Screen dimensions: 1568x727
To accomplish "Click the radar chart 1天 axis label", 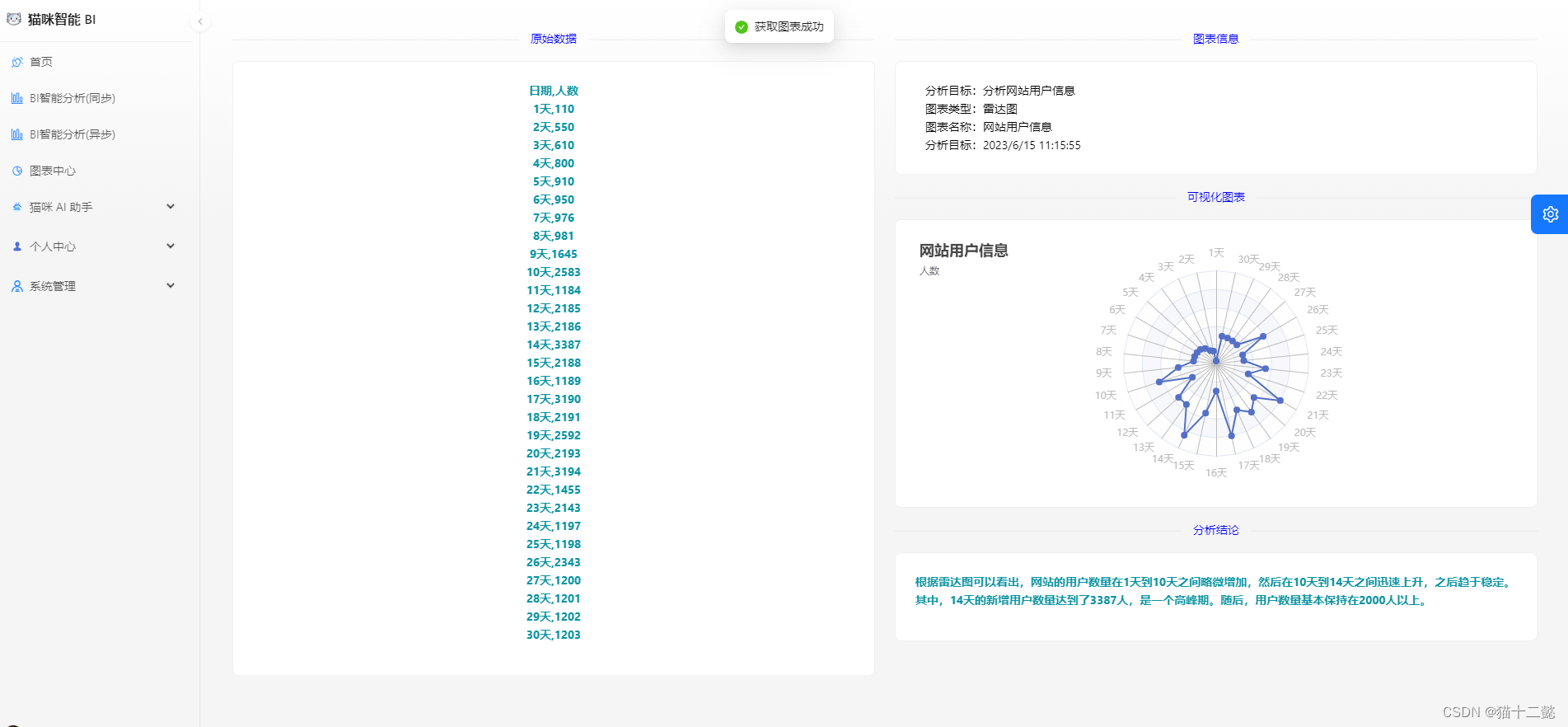I will [x=1216, y=253].
